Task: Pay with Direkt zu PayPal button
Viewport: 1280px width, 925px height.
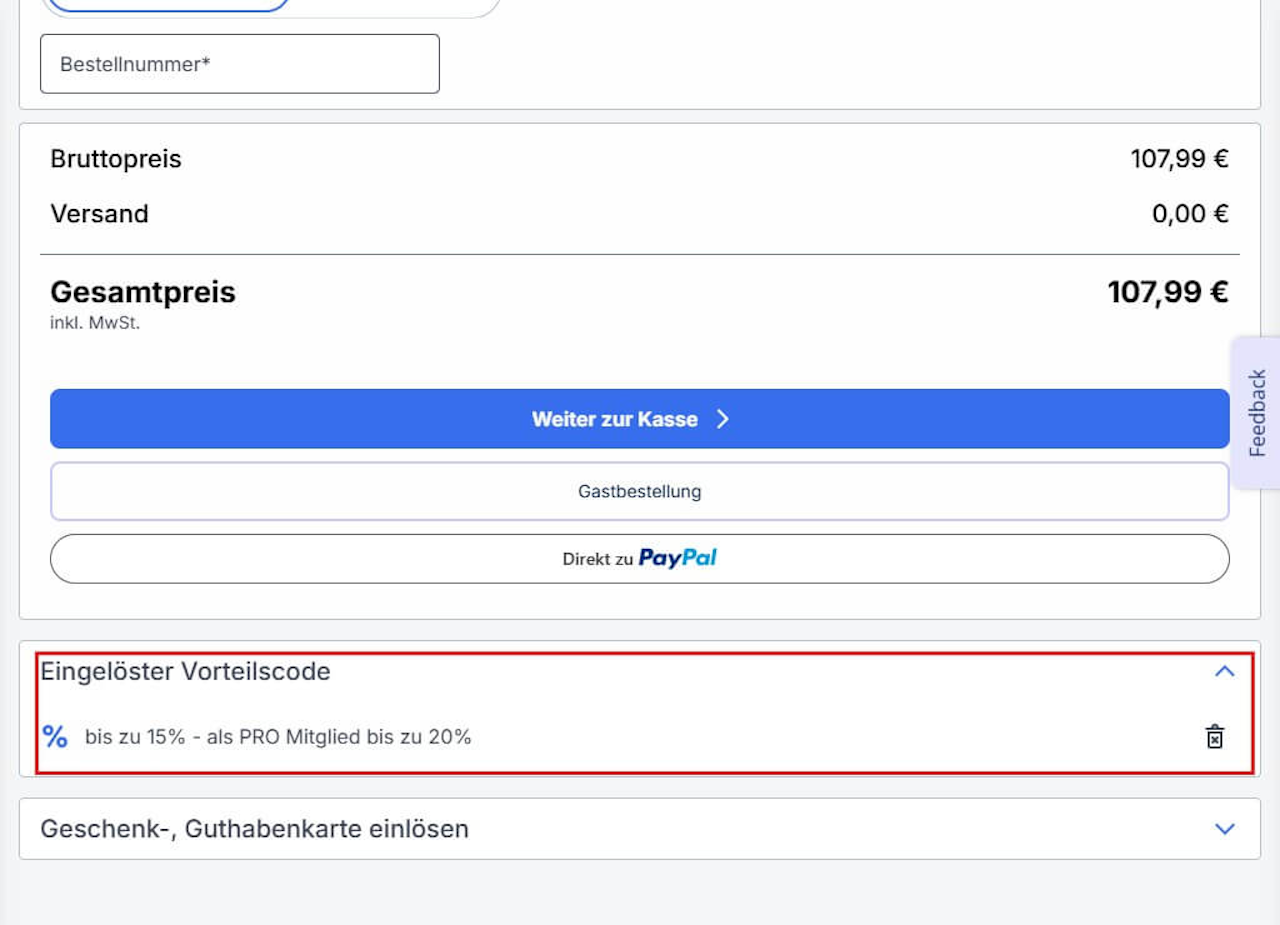Action: tap(640, 559)
